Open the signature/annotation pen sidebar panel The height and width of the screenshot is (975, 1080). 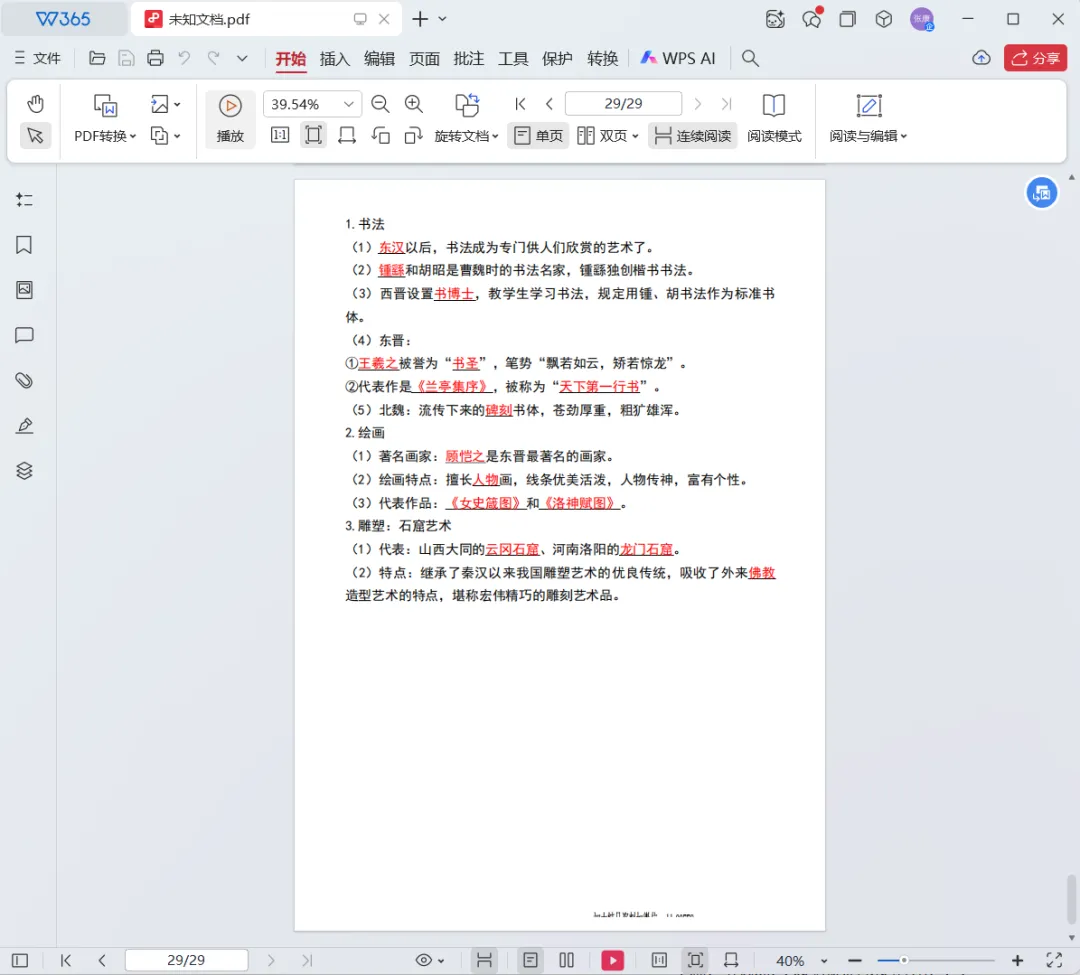24,425
